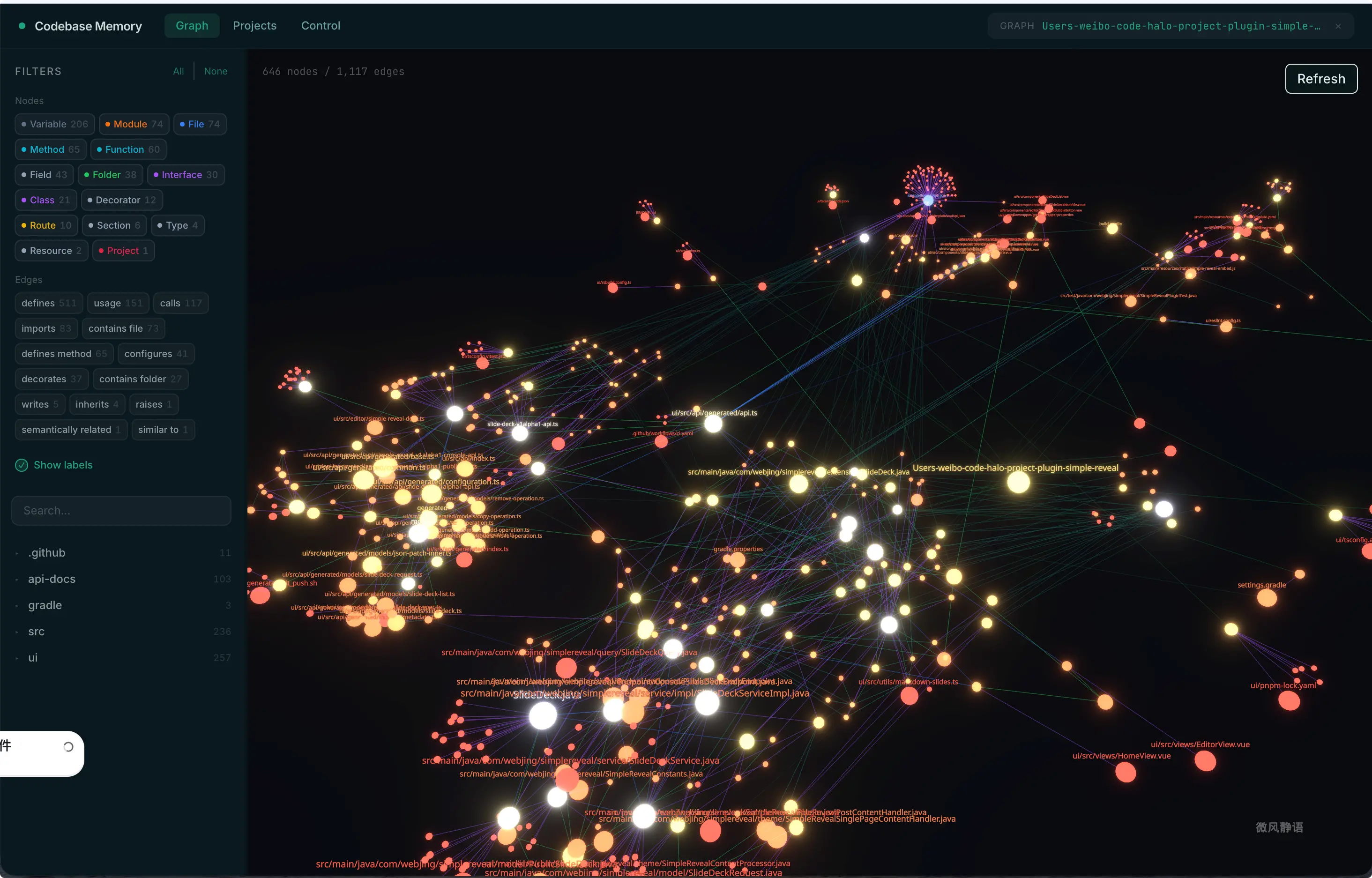
Task: Select the slide-deck-v1alpha1-api.ts node
Action: point(520,433)
